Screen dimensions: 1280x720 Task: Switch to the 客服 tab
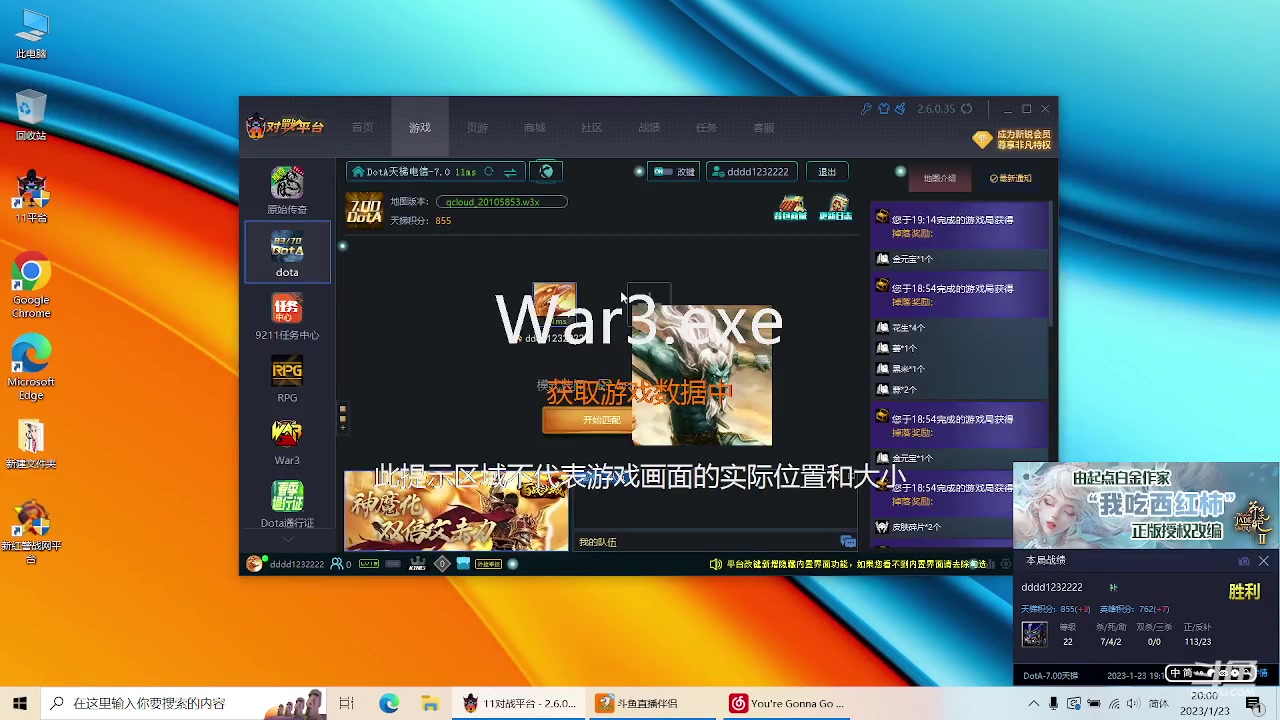click(x=764, y=128)
